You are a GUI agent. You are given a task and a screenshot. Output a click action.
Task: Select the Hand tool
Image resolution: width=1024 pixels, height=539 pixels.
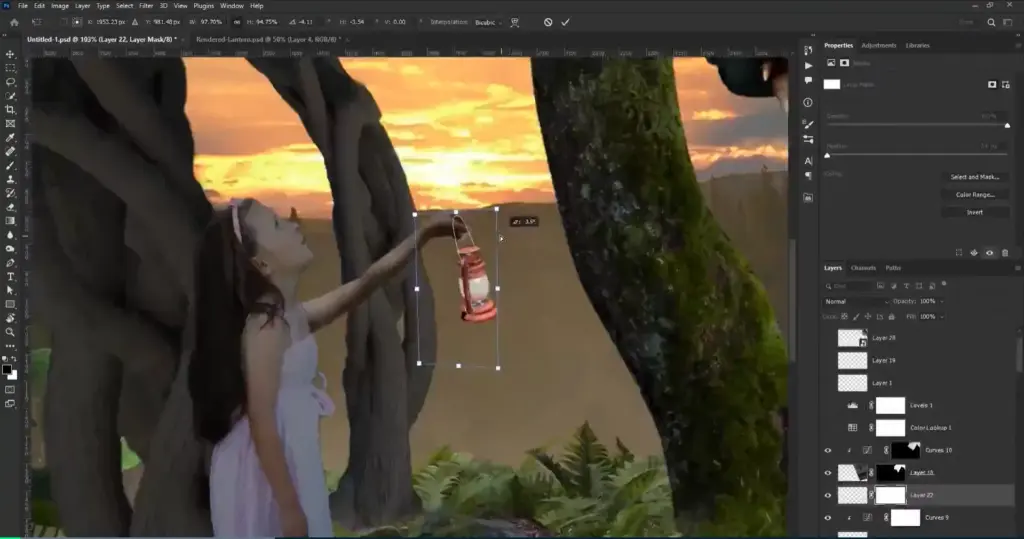(x=10, y=318)
